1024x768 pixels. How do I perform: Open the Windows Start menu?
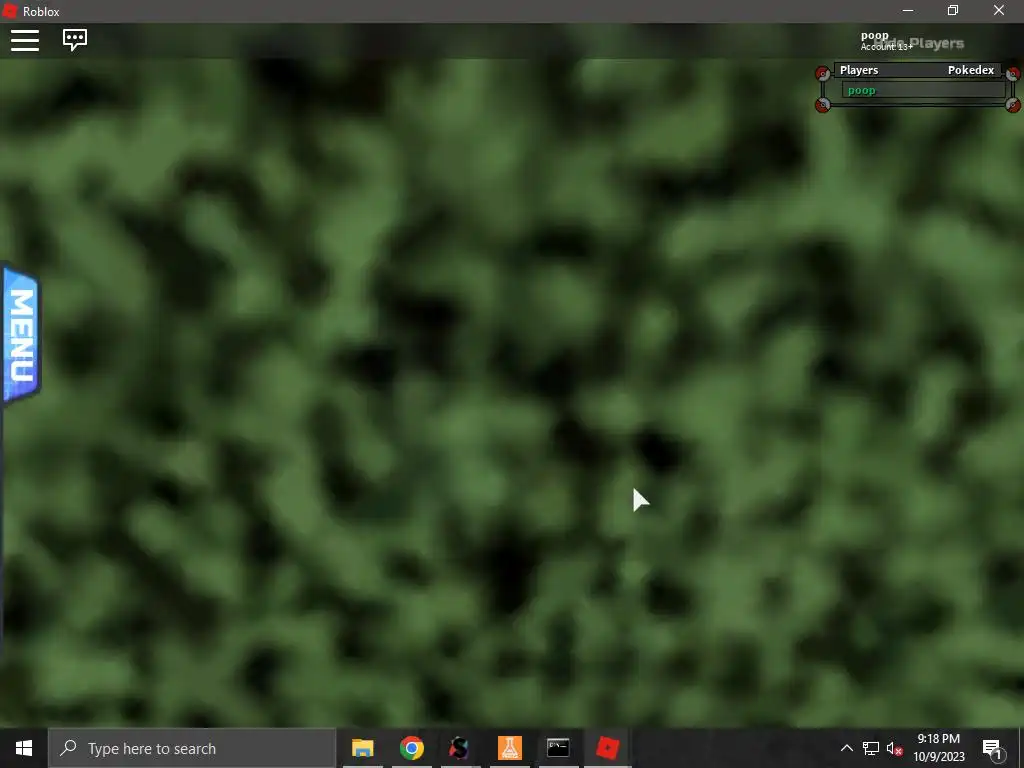click(x=24, y=748)
